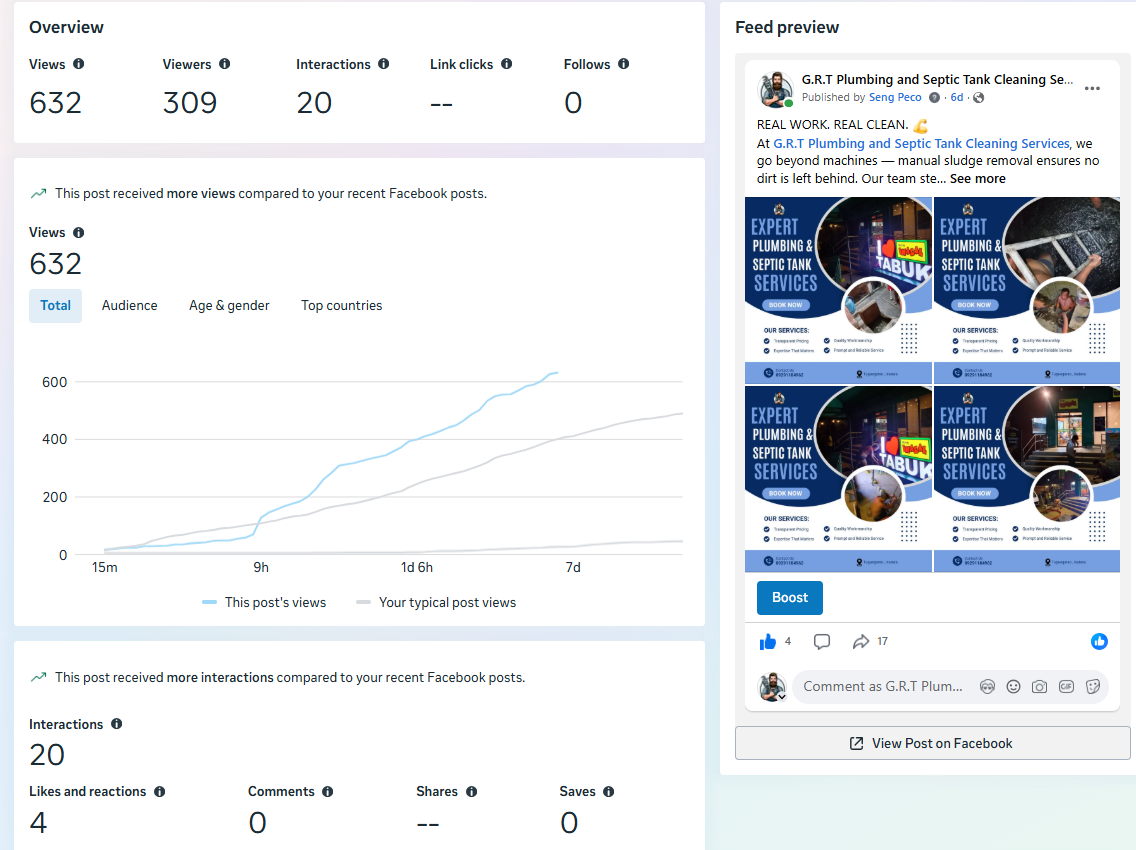
Task: Switch to the Age & gender tab
Action: [x=229, y=306]
